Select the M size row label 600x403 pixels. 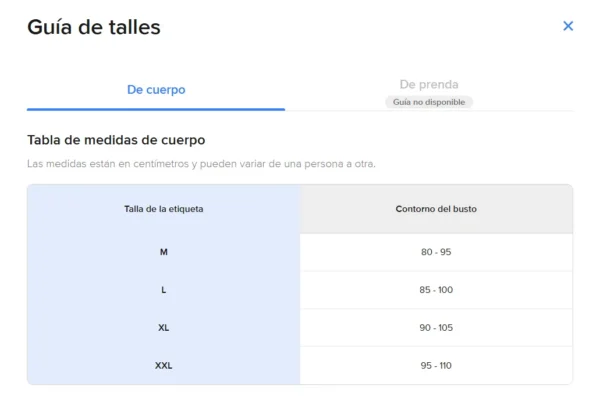pos(163,252)
